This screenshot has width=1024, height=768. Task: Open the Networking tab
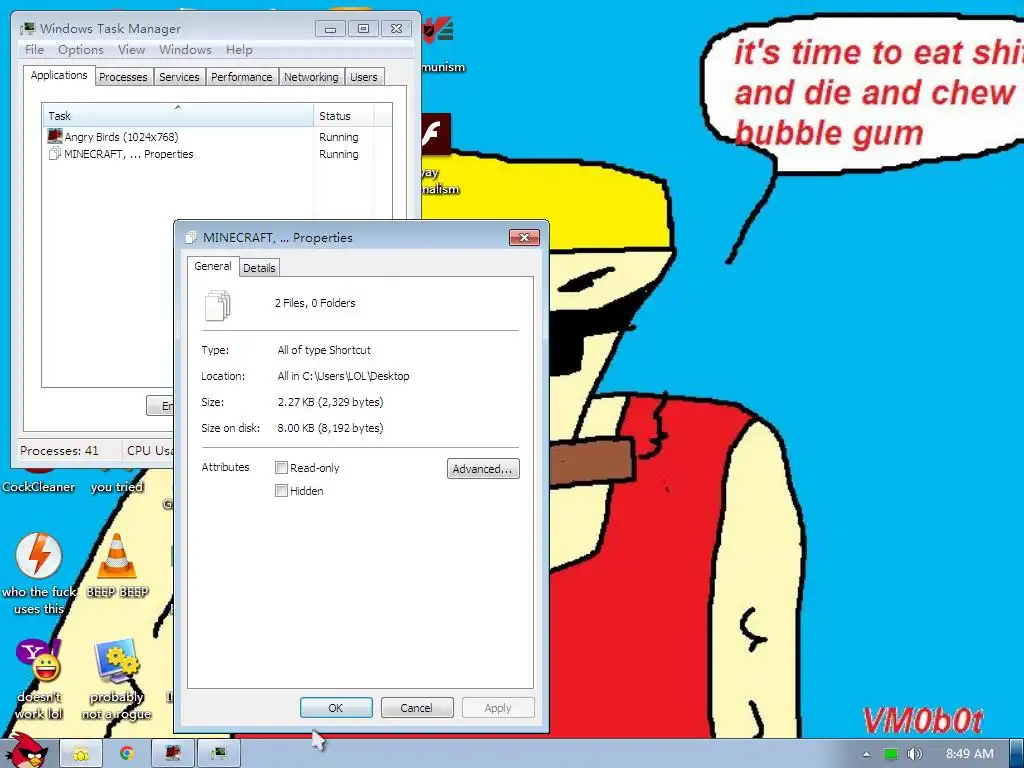[311, 77]
